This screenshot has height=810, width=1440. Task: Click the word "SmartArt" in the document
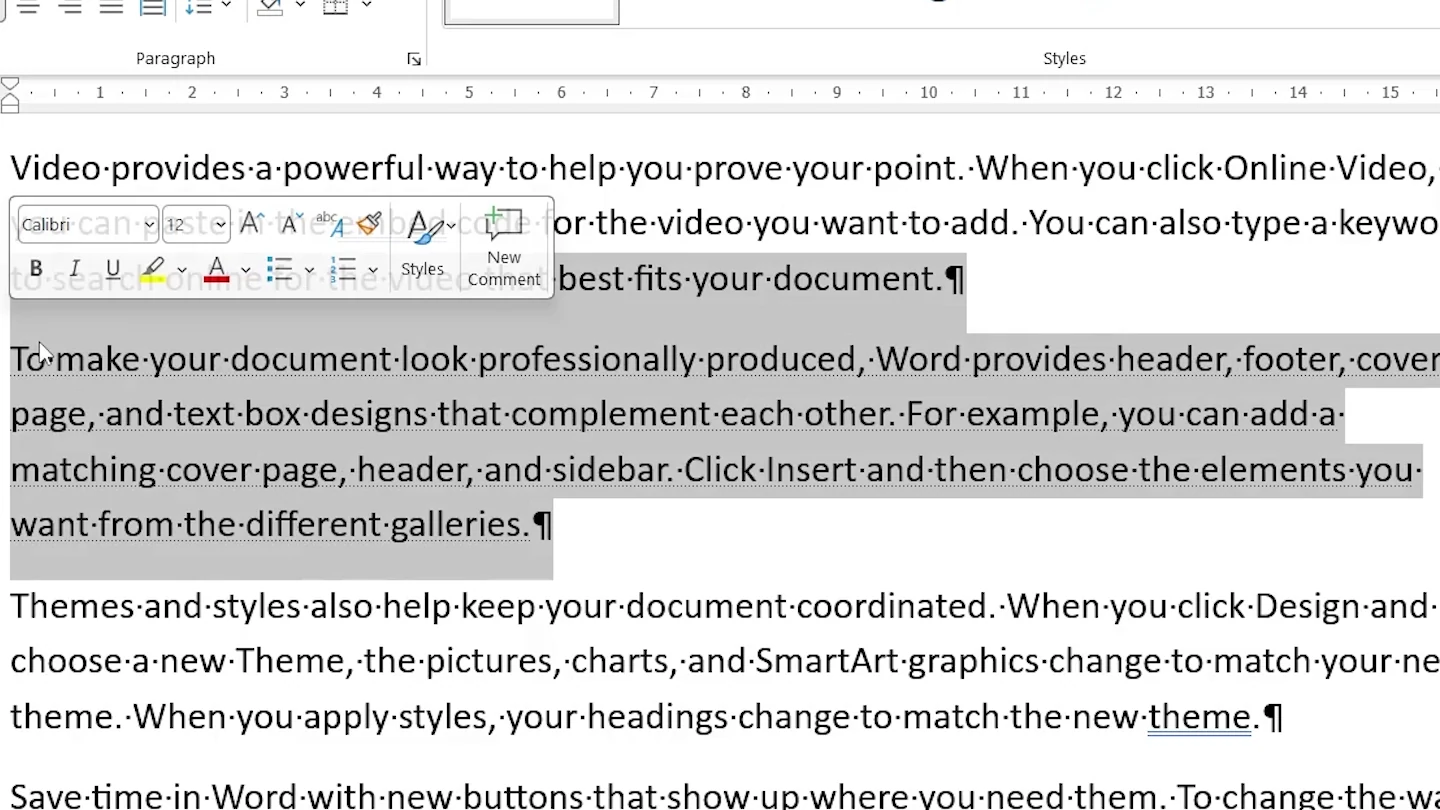826,661
